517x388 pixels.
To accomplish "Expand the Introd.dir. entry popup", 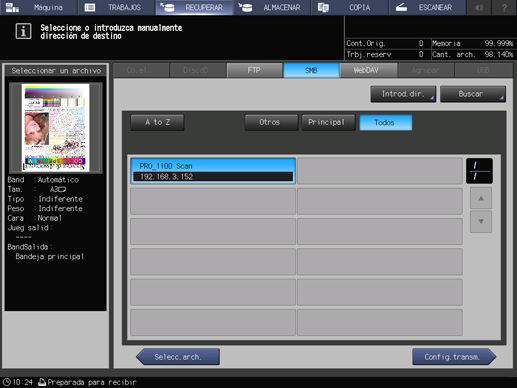I will click(x=403, y=94).
